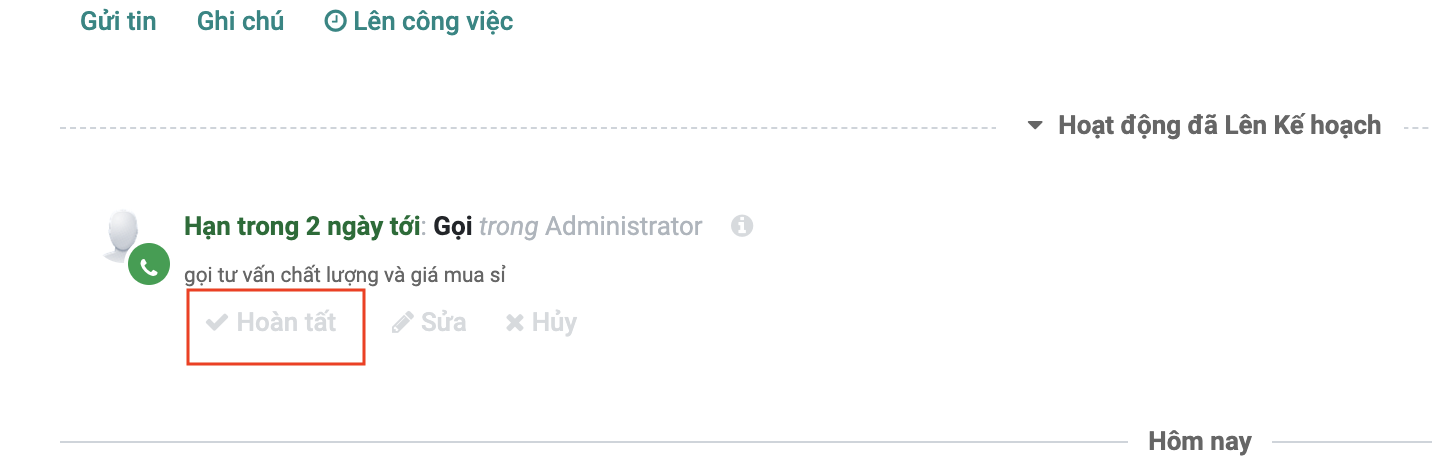The image size is (1432, 469).
Task: Click the pencil edit icon
Action: pyautogui.click(x=402, y=323)
